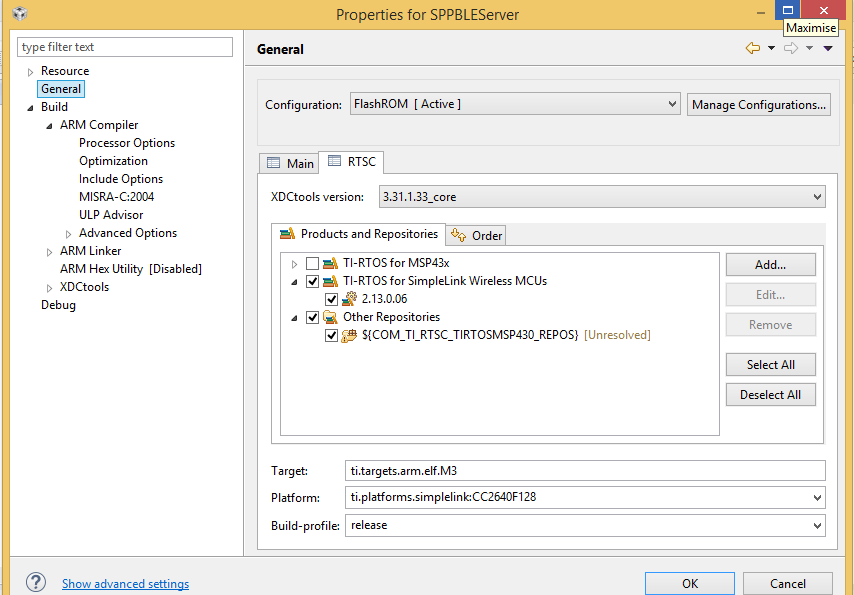Uncheck TI-RTOS for SimpleLink Wireless MCUs
The width and height of the screenshot is (854, 595).
pyautogui.click(x=312, y=282)
